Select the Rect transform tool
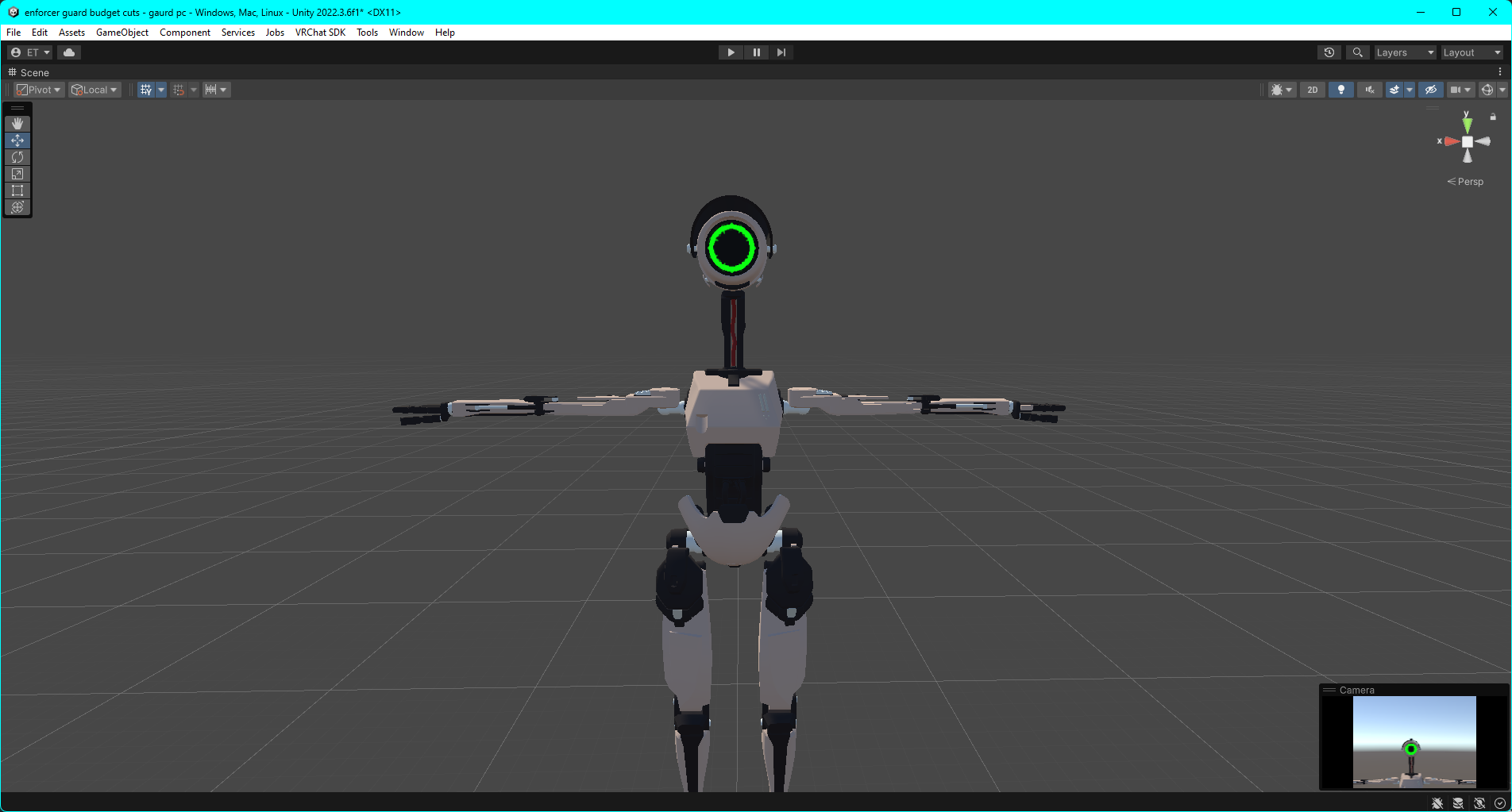Screen dimensions: 1512x812 click(17, 190)
